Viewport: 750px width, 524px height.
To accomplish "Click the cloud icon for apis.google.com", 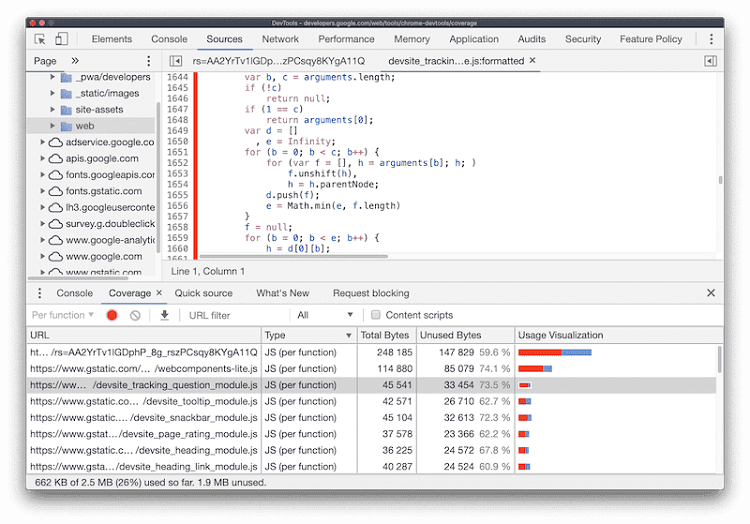I will (56, 159).
